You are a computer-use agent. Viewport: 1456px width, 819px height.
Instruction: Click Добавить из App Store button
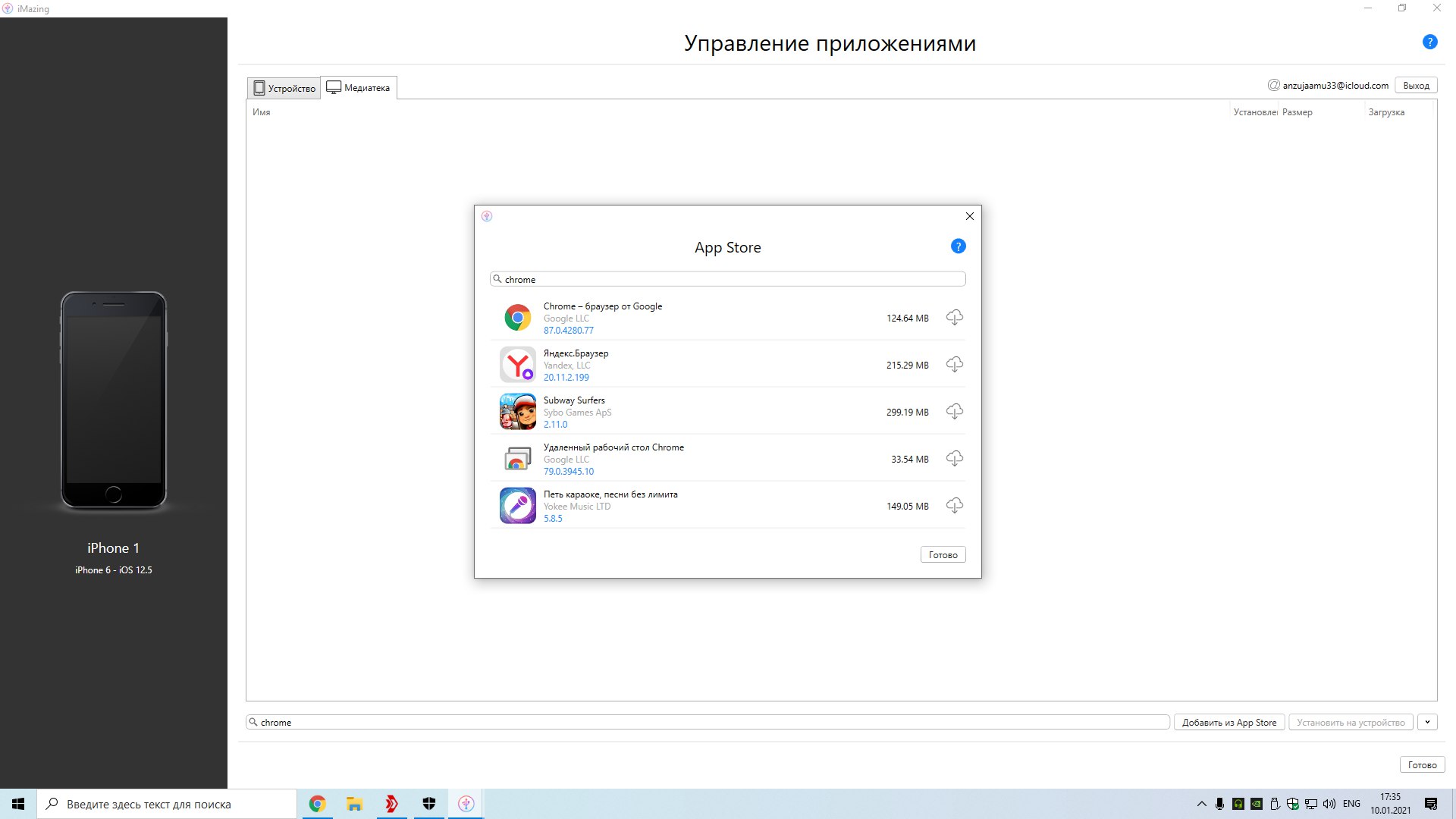1229,723
